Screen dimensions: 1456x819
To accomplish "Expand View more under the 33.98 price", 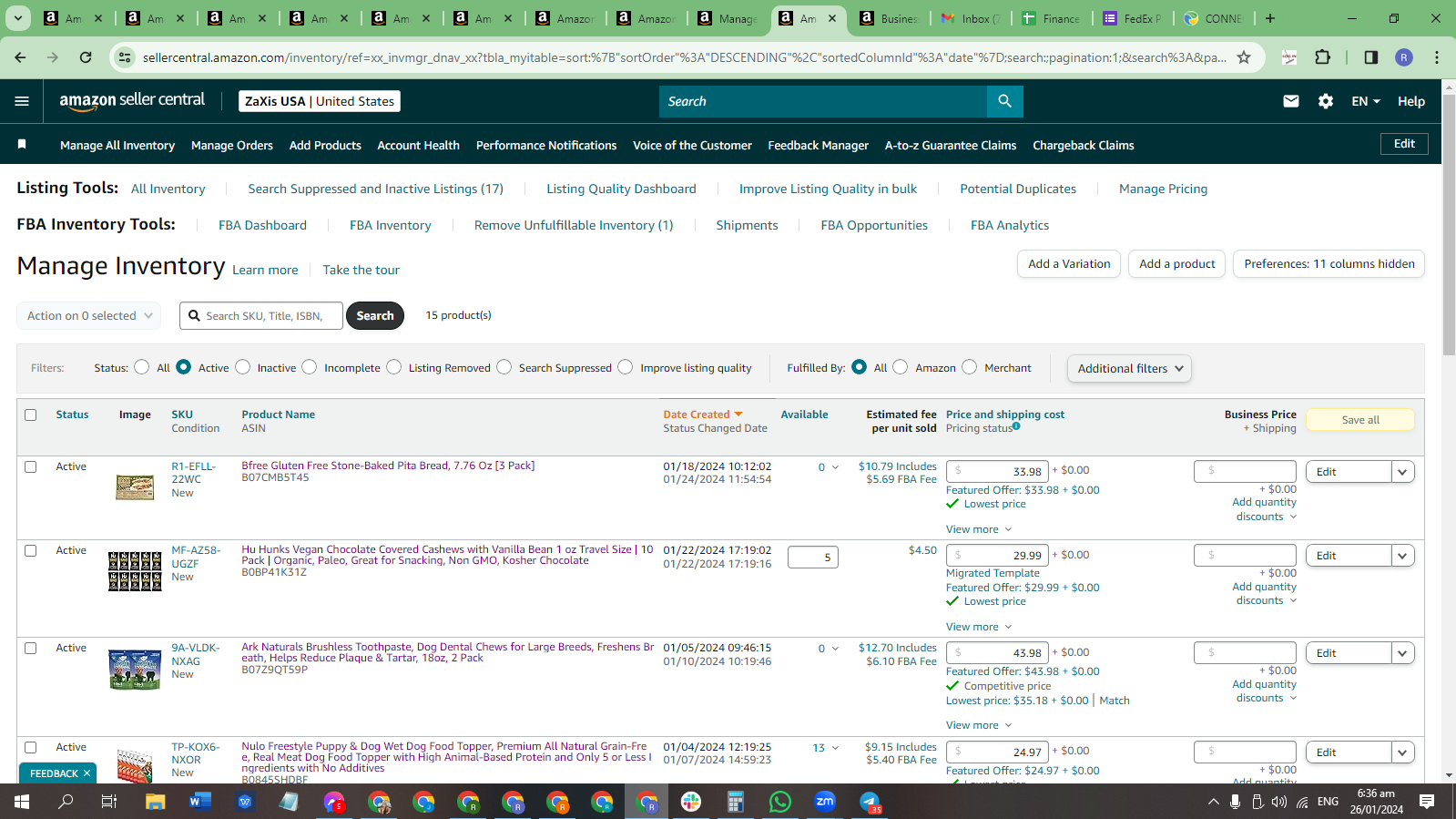I will (x=979, y=529).
